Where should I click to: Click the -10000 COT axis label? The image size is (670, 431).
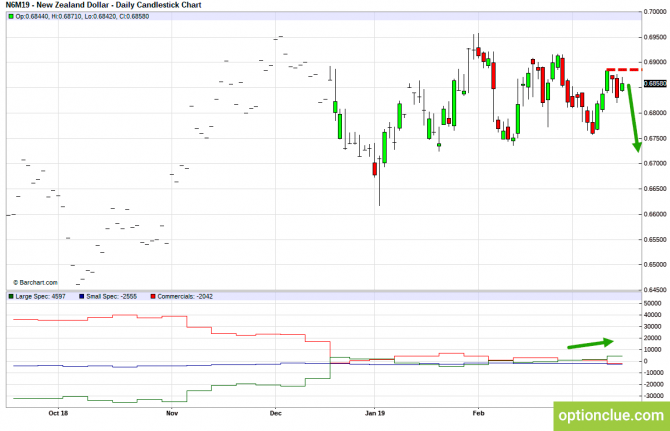coord(652,373)
